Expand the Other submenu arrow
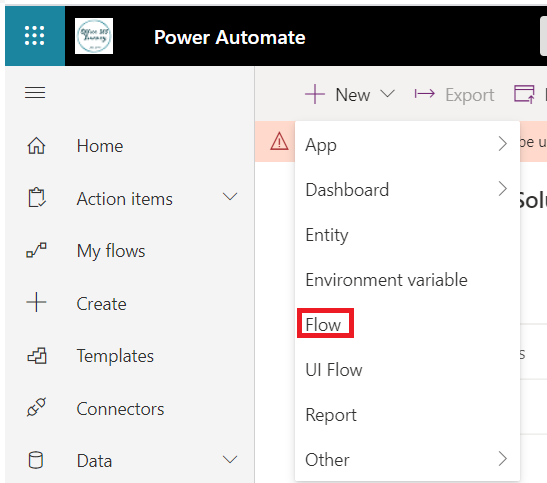Viewport: 547px width, 483px height. [502, 459]
